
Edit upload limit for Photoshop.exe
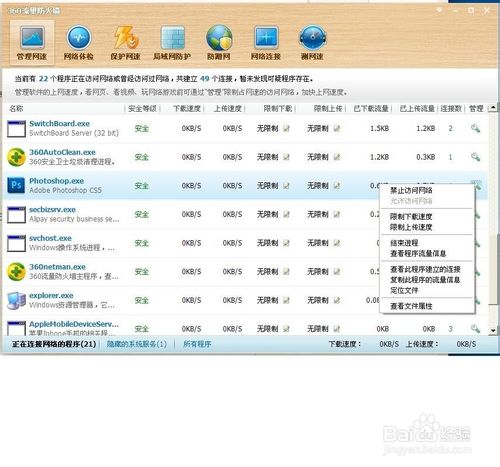click(x=337, y=186)
